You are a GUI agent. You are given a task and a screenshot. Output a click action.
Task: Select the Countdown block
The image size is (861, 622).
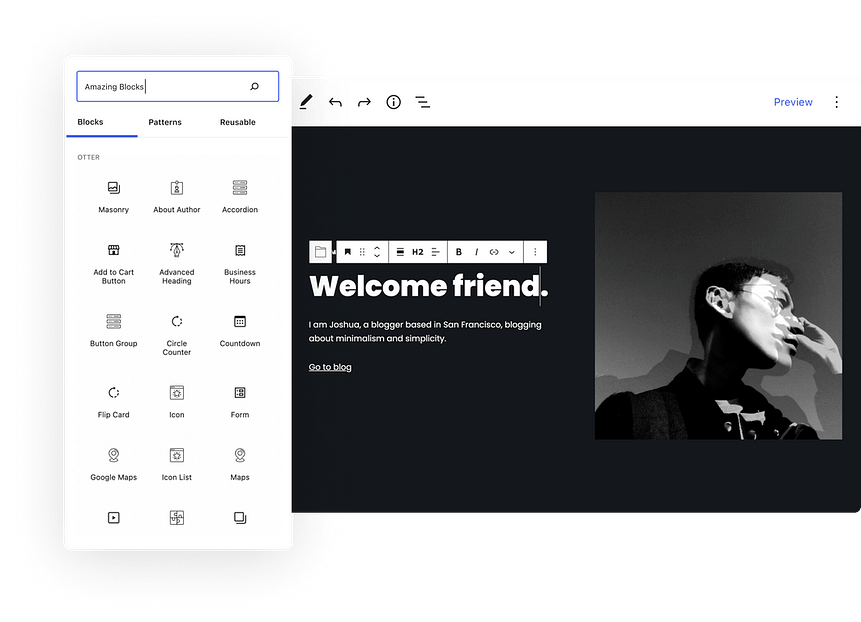[239, 329]
